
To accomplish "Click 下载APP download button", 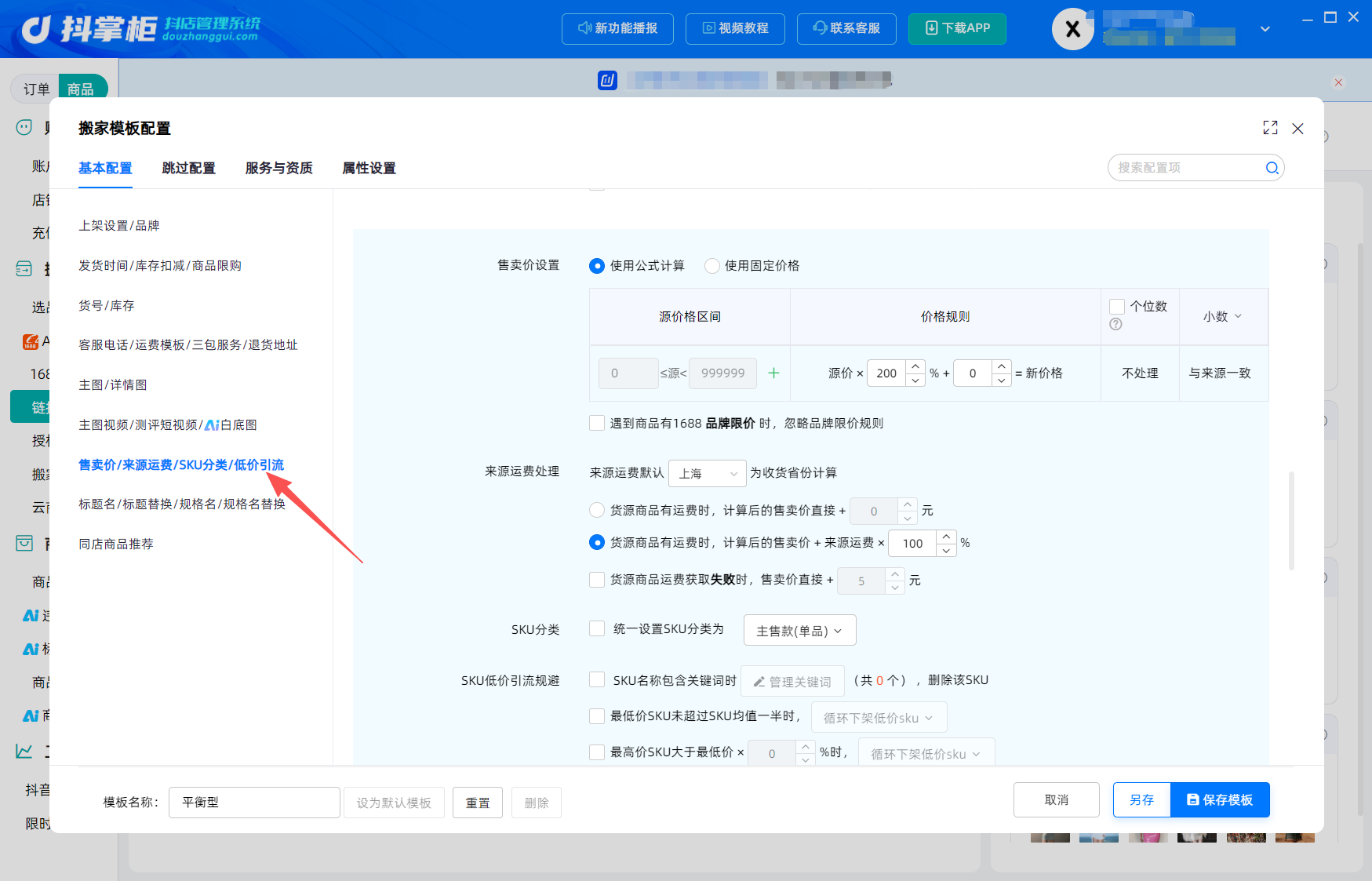I will (957, 28).
